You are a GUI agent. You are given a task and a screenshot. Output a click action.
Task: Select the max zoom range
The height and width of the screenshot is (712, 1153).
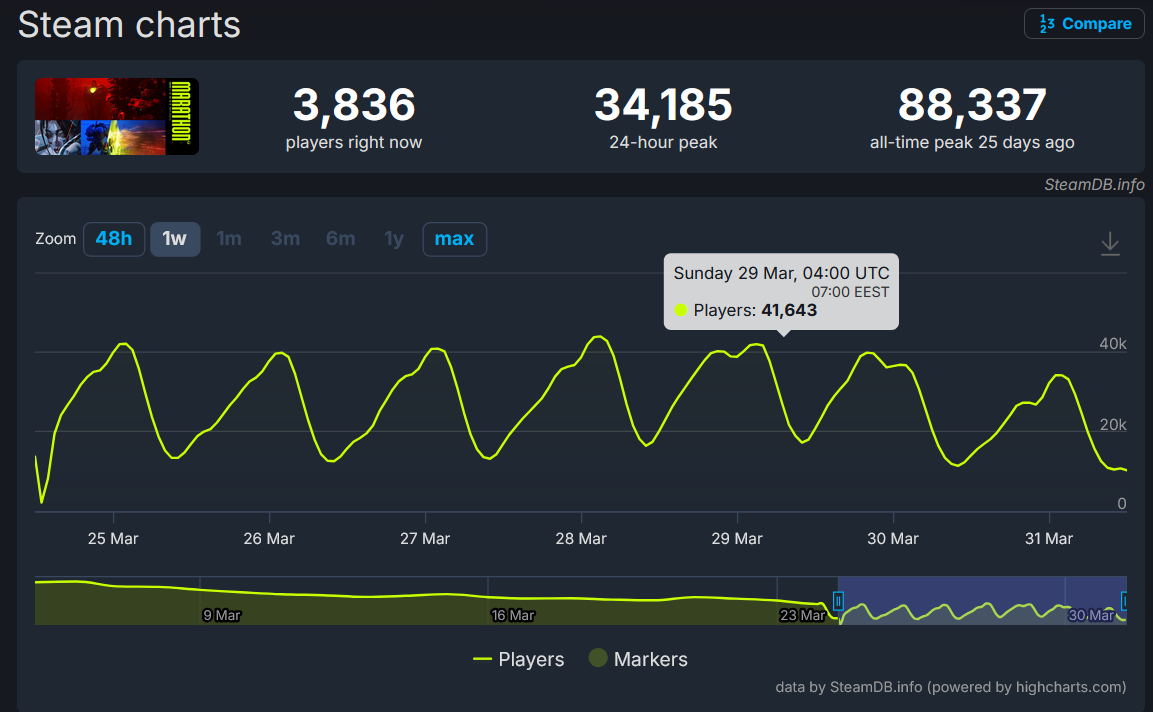[x=454, y=239]
